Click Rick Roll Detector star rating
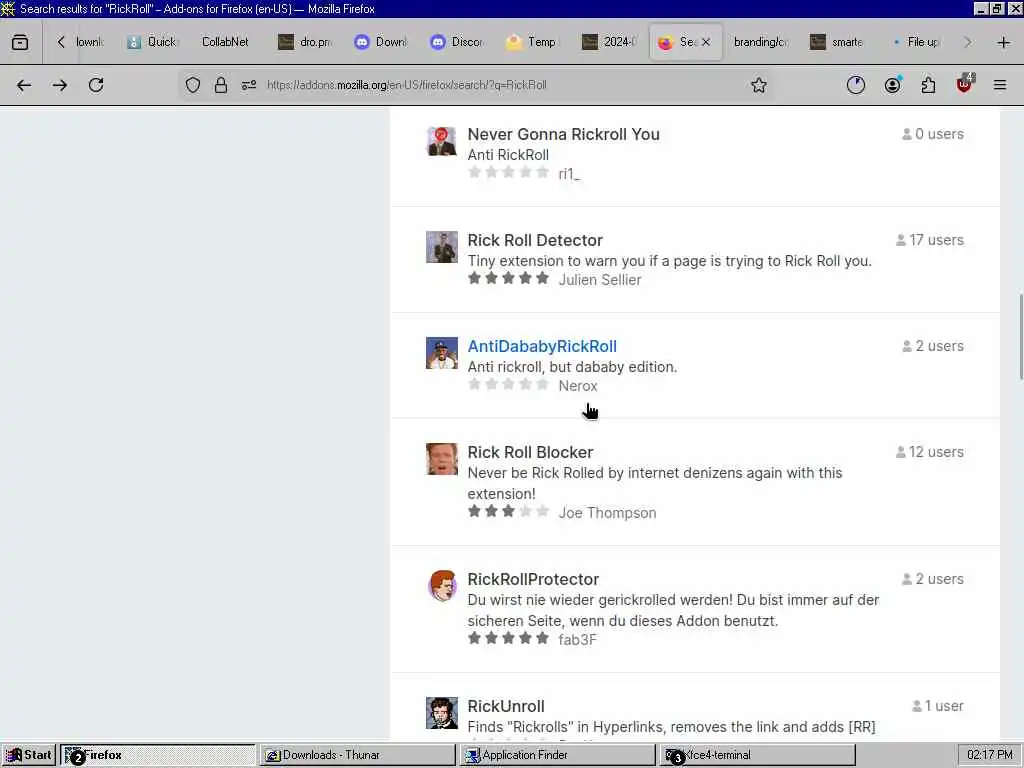 point(508,278)
